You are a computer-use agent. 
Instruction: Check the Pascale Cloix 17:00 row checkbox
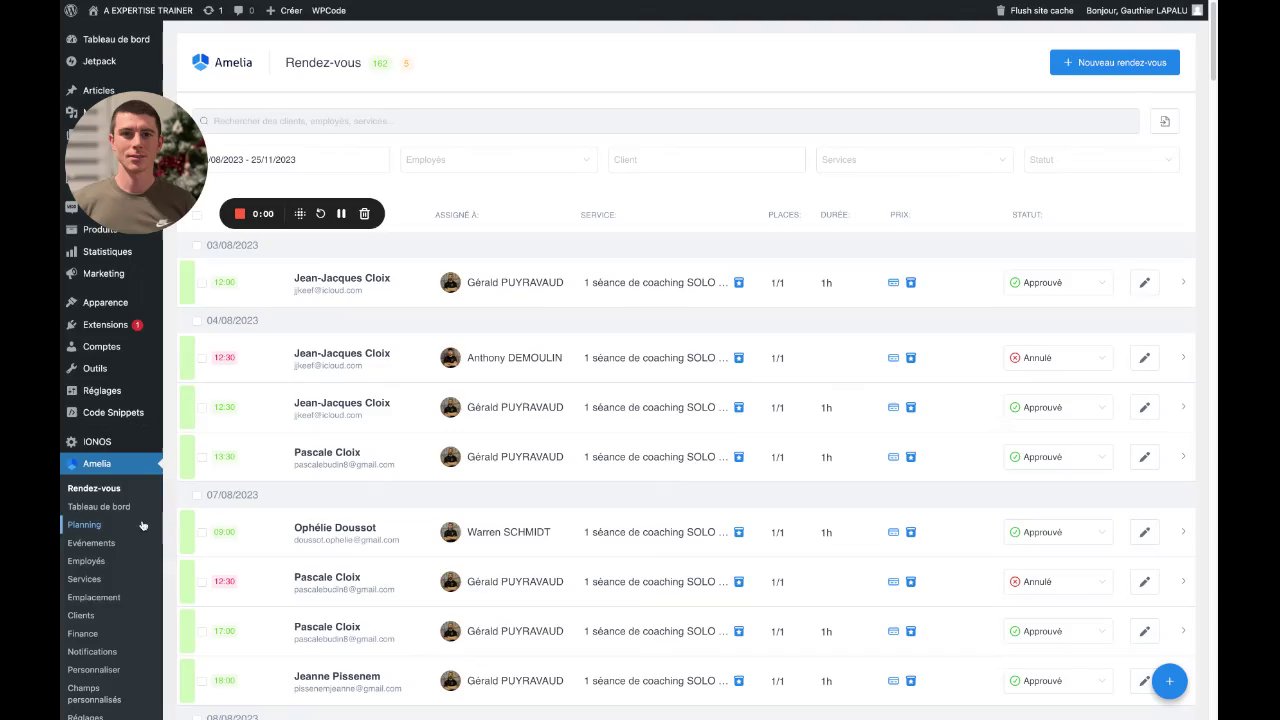(x=202, y=631)
